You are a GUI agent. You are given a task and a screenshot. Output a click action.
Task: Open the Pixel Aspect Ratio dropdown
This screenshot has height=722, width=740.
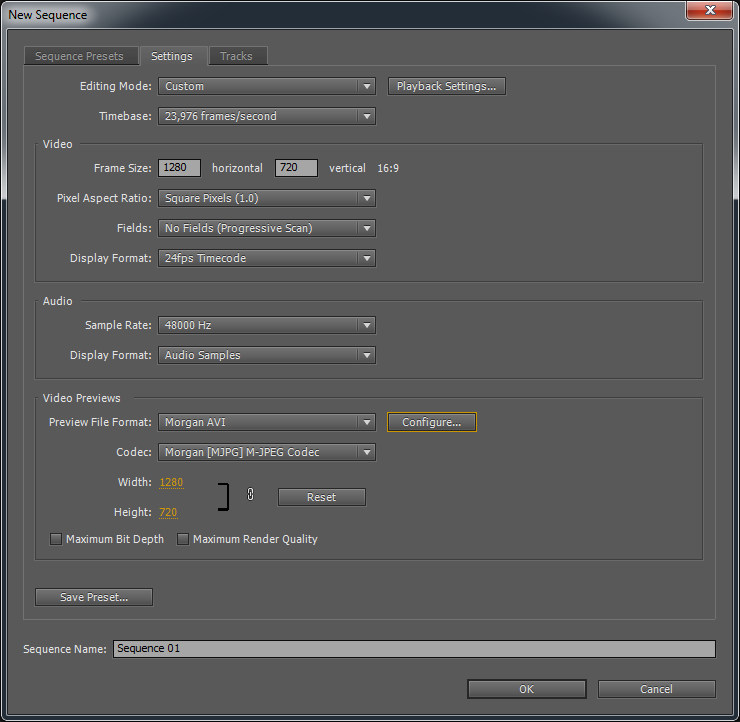coord(267,199)
